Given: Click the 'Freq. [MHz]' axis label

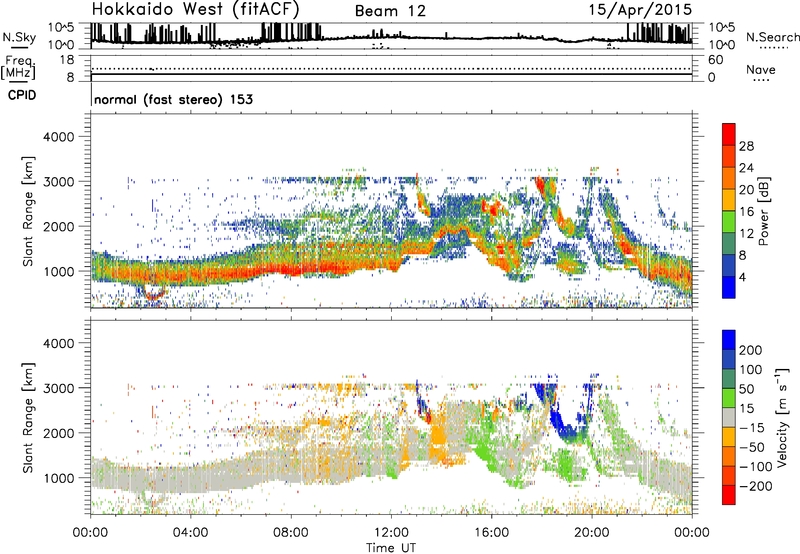Looking at the screenshot, I should pyautogui.click(x=18, y=67).
